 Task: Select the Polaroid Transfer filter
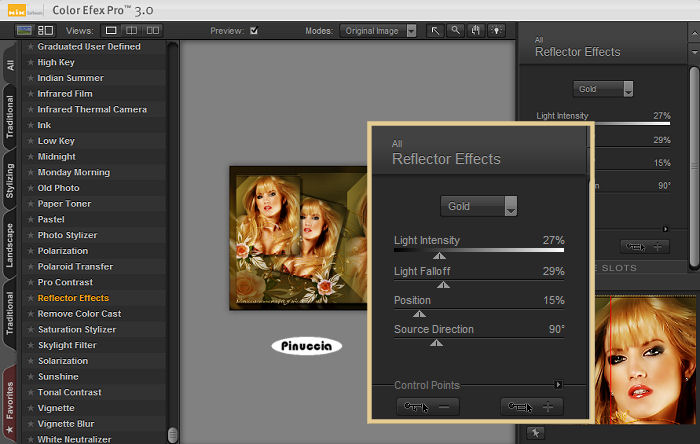(75, 266)
